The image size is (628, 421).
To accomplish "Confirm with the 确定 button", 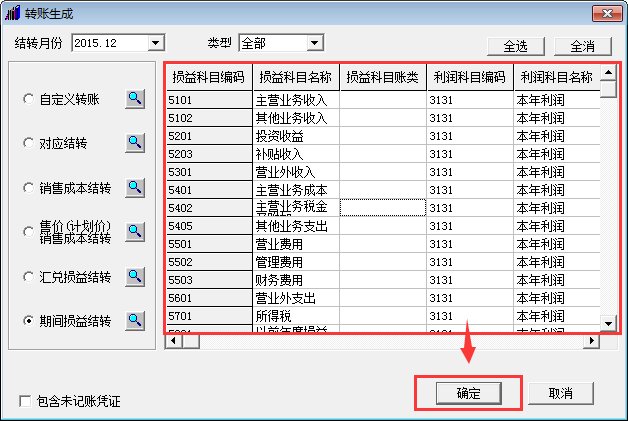I will click(469, 393).
